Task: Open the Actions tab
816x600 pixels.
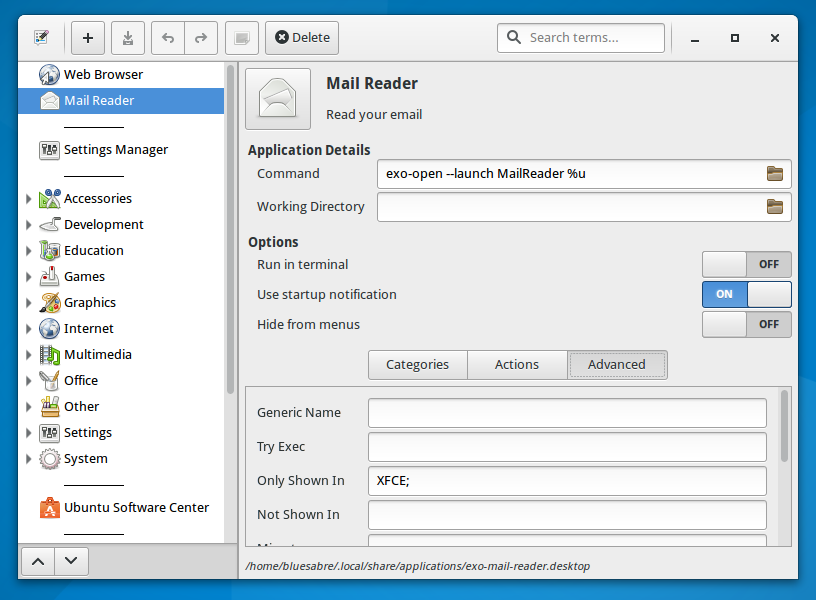Action: [517, 364]
